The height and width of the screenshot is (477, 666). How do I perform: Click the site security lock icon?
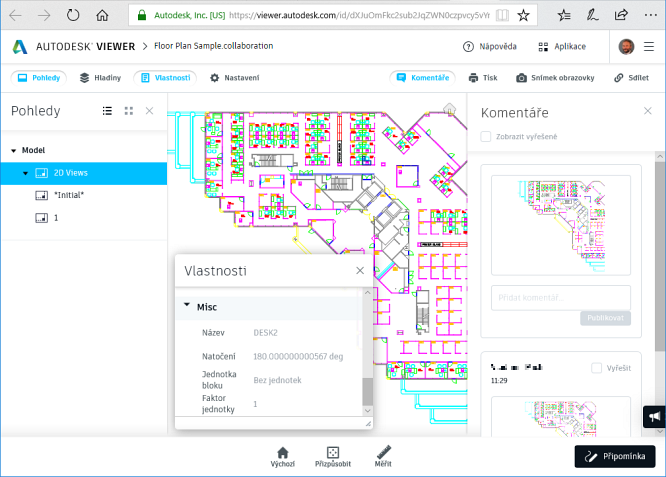point(142,16)
